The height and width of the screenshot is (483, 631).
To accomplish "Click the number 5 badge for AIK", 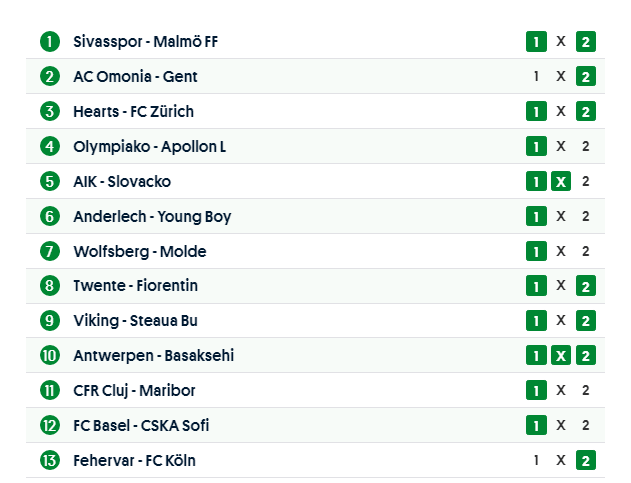I will pyautogui.click(x=50, y=181).
